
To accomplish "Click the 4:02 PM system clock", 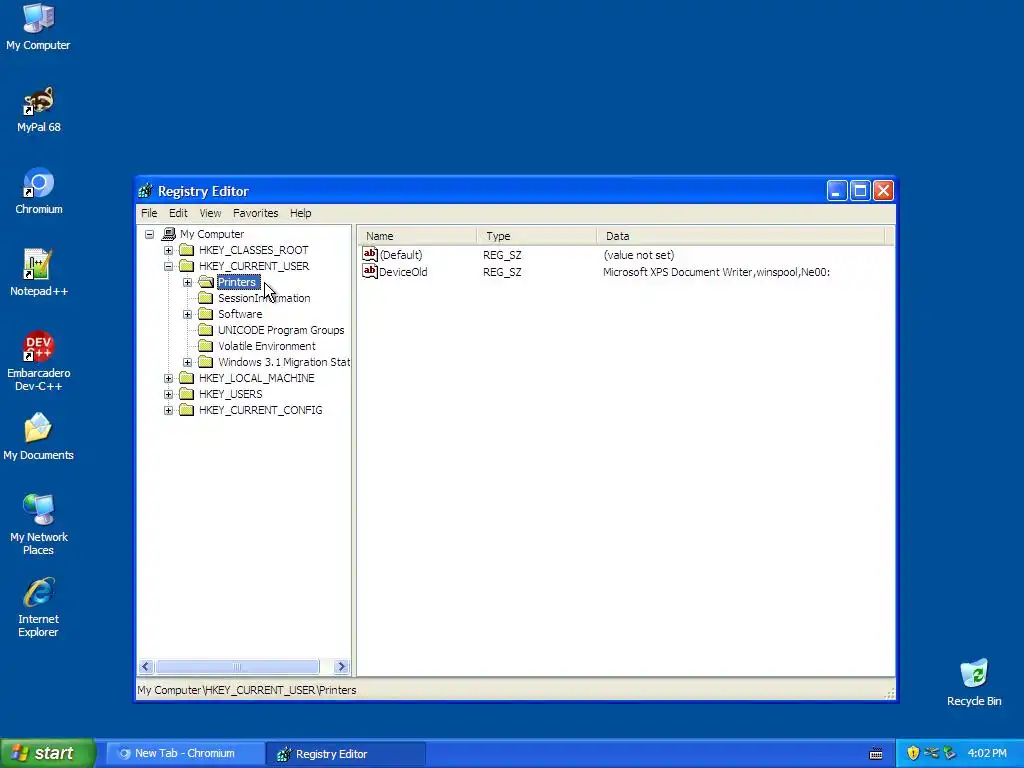I will 987,753.
